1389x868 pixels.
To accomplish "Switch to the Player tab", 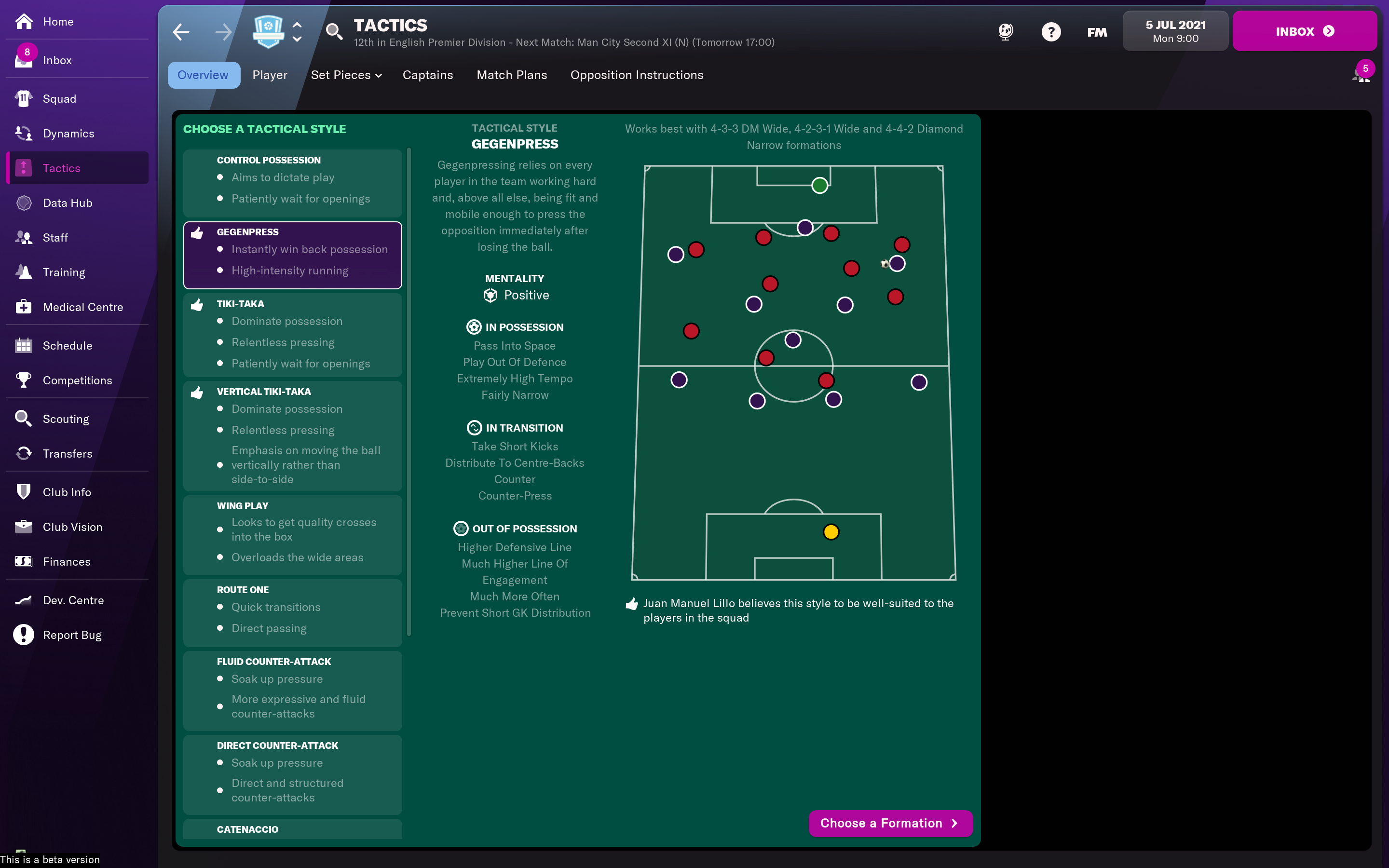I will pos(269,74).
